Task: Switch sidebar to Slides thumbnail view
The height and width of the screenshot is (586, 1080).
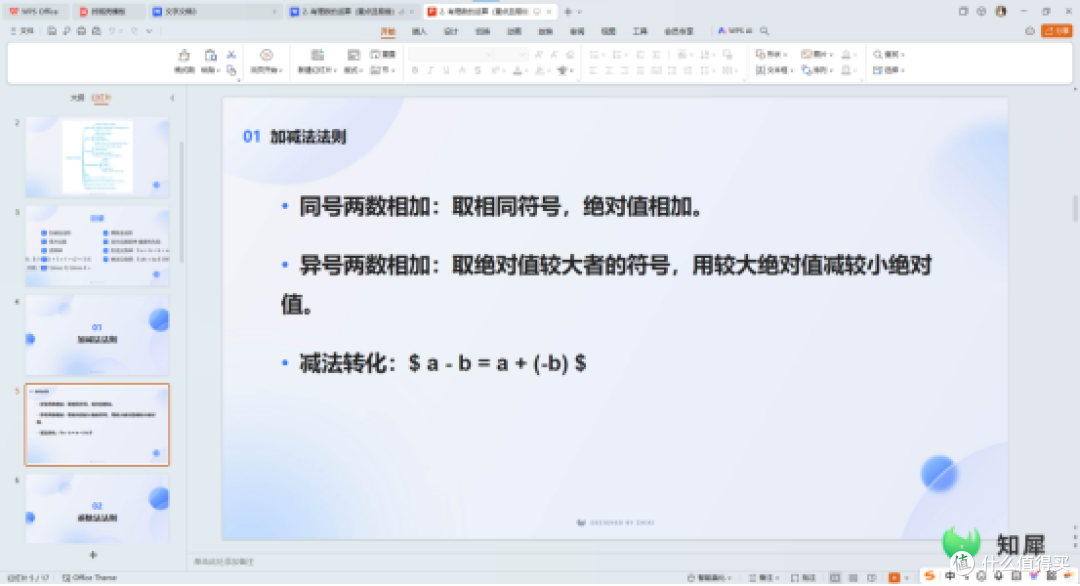Action: 101,98
